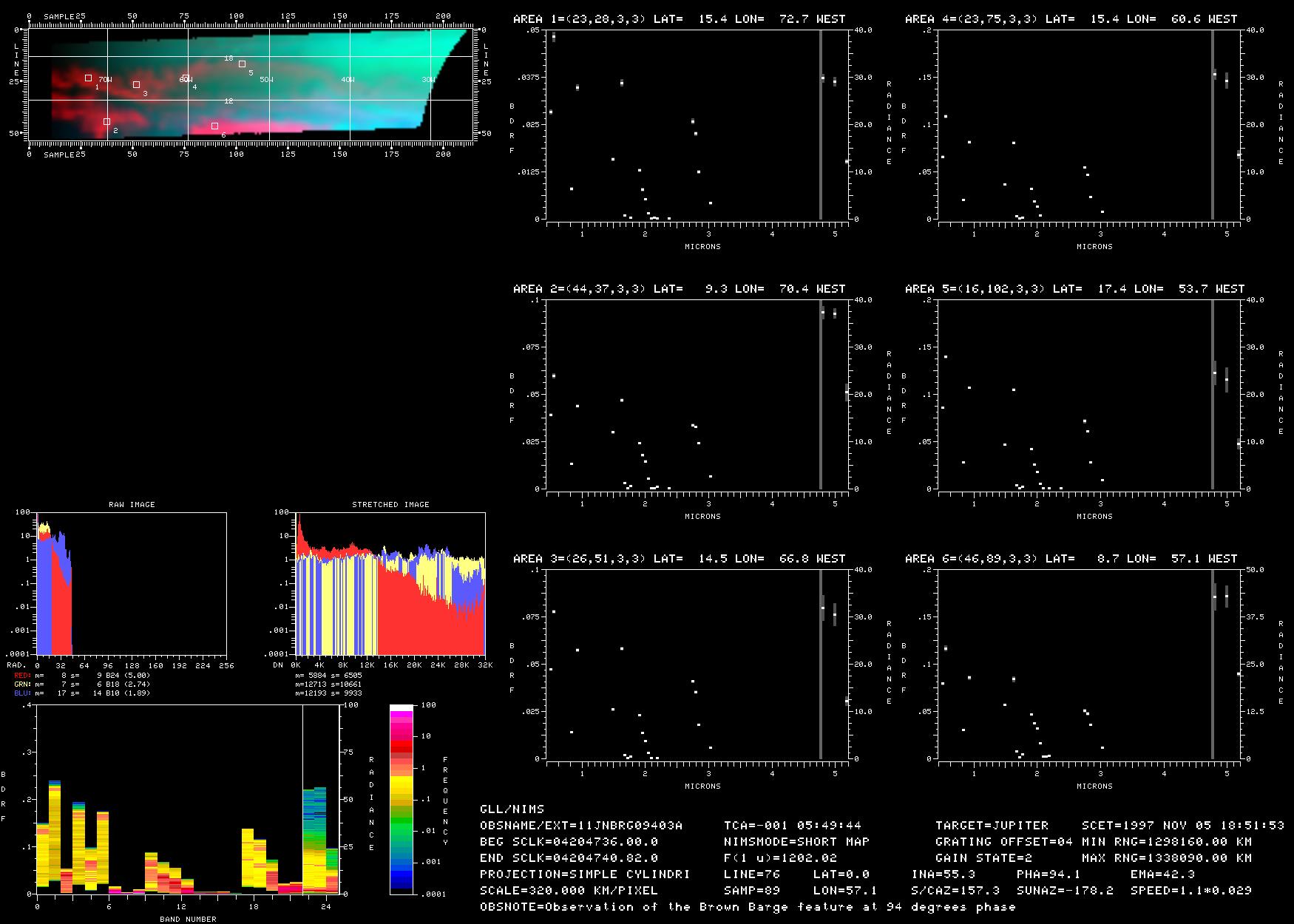Select the OBSNAME/EXT=11JNBRG09403A field

581,826
